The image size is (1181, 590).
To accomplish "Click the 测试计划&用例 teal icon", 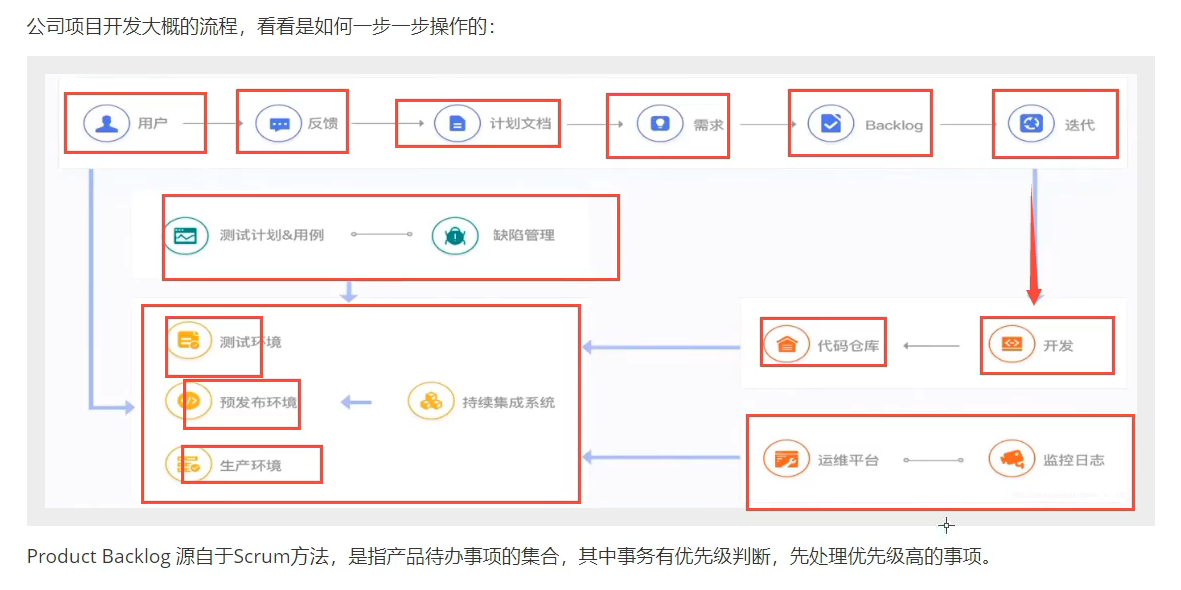I will point(185,235).
